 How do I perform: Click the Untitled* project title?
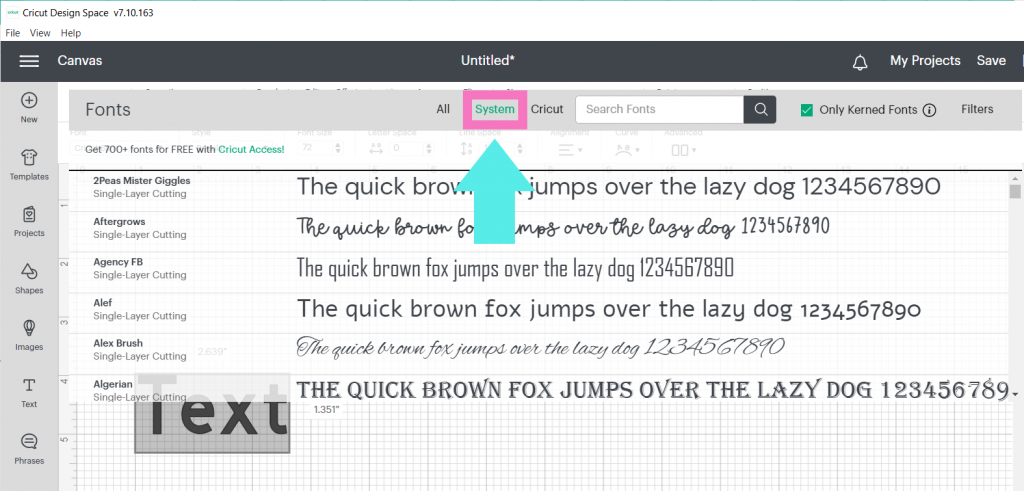point(488,61)
